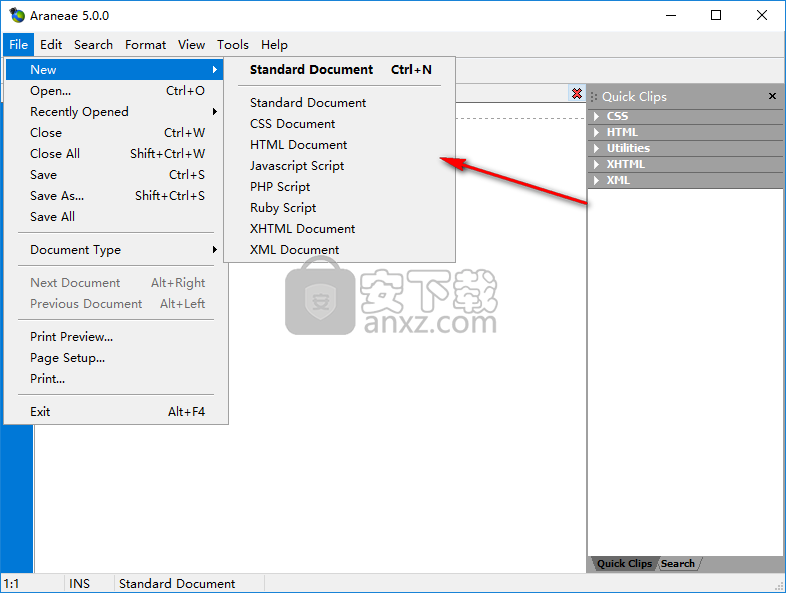This screenshot has width=786, height=593.
Task: Choose Save As... from File menu
Action: [x=115, y=196]
